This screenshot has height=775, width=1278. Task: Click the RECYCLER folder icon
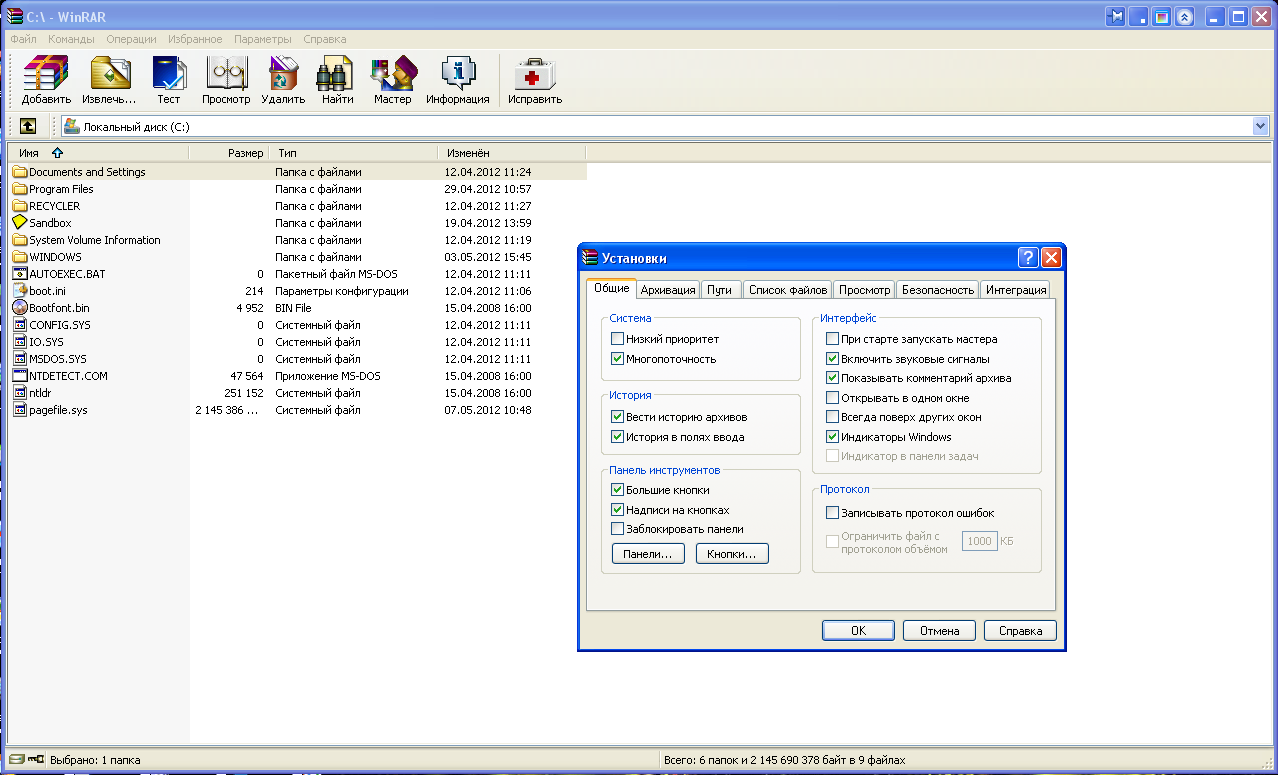[19, 206]
